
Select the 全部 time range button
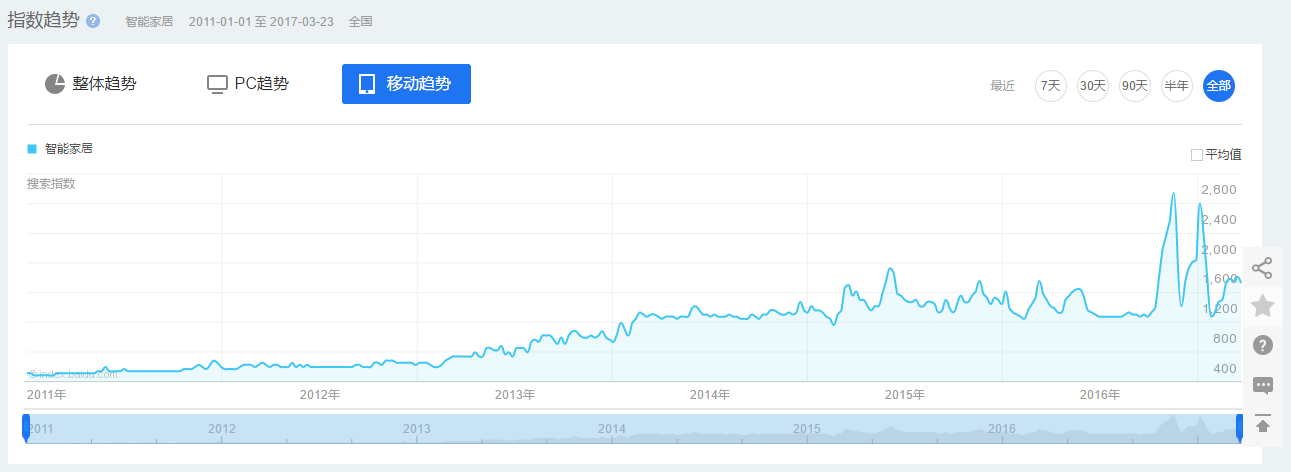1218,86
